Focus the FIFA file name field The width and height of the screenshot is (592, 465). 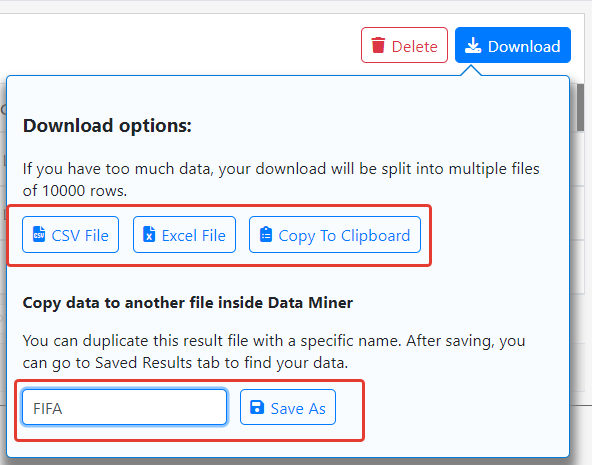pyautogui.click(x=125, y=408)
